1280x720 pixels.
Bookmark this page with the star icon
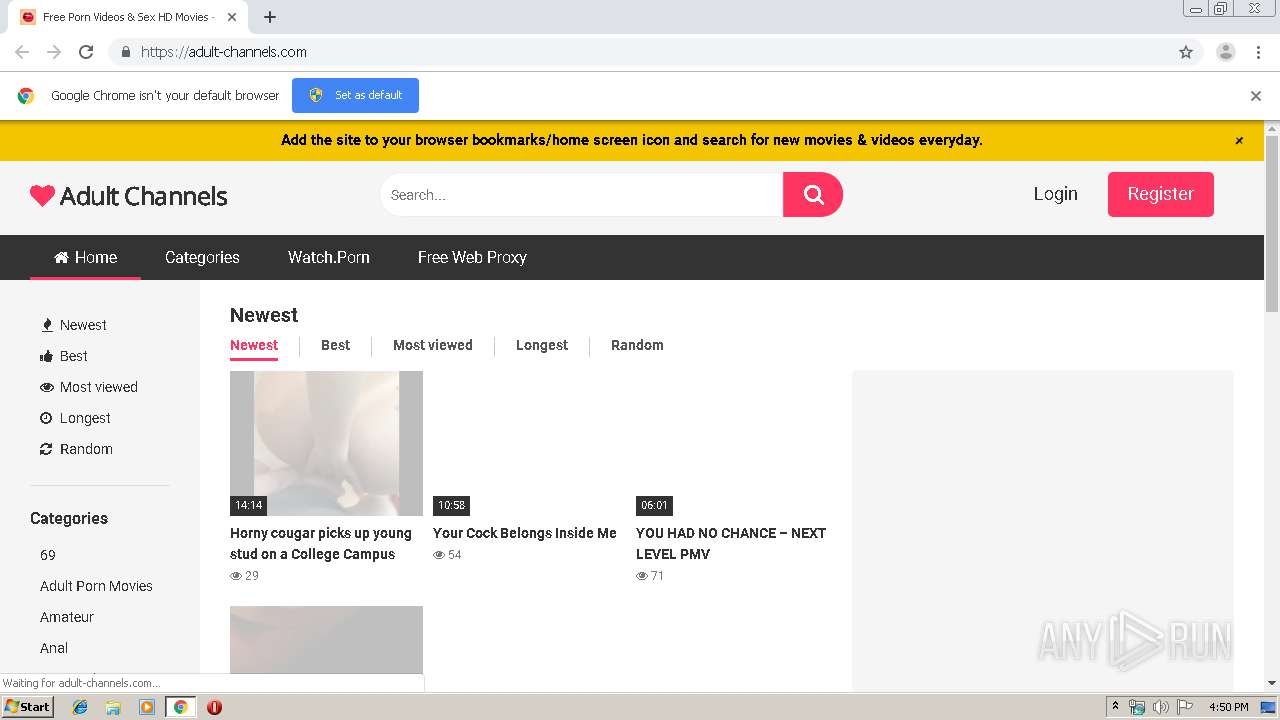1186,52
